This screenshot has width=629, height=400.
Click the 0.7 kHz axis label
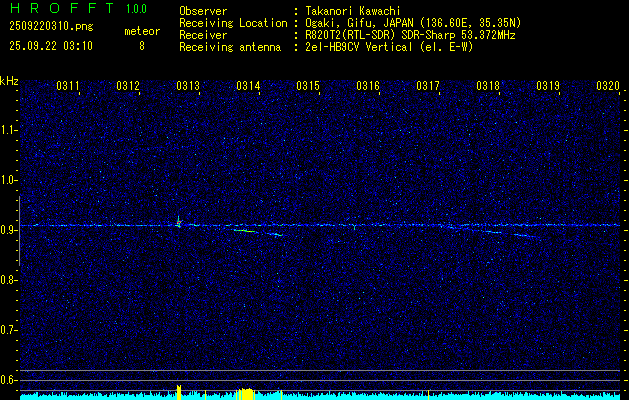(x=9, y=330)
